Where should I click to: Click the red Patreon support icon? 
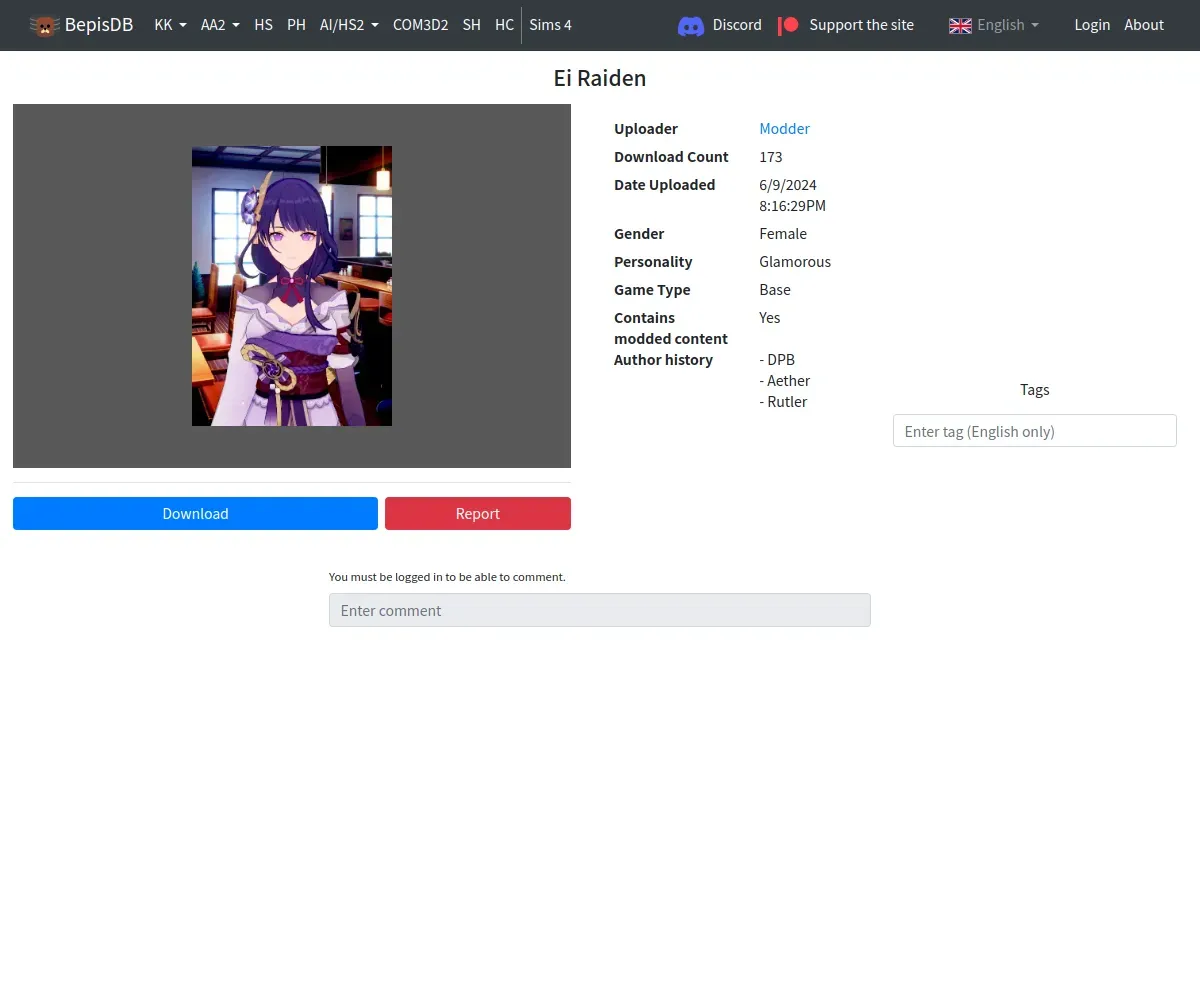tap(789, 25)
